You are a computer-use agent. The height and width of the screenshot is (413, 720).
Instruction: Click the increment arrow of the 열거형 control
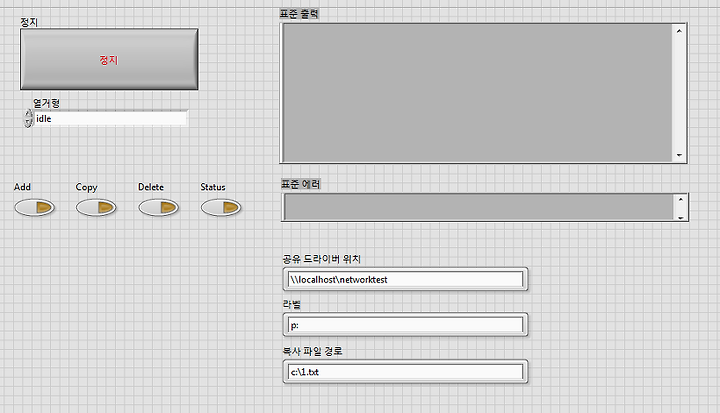[x=28, y=113]
